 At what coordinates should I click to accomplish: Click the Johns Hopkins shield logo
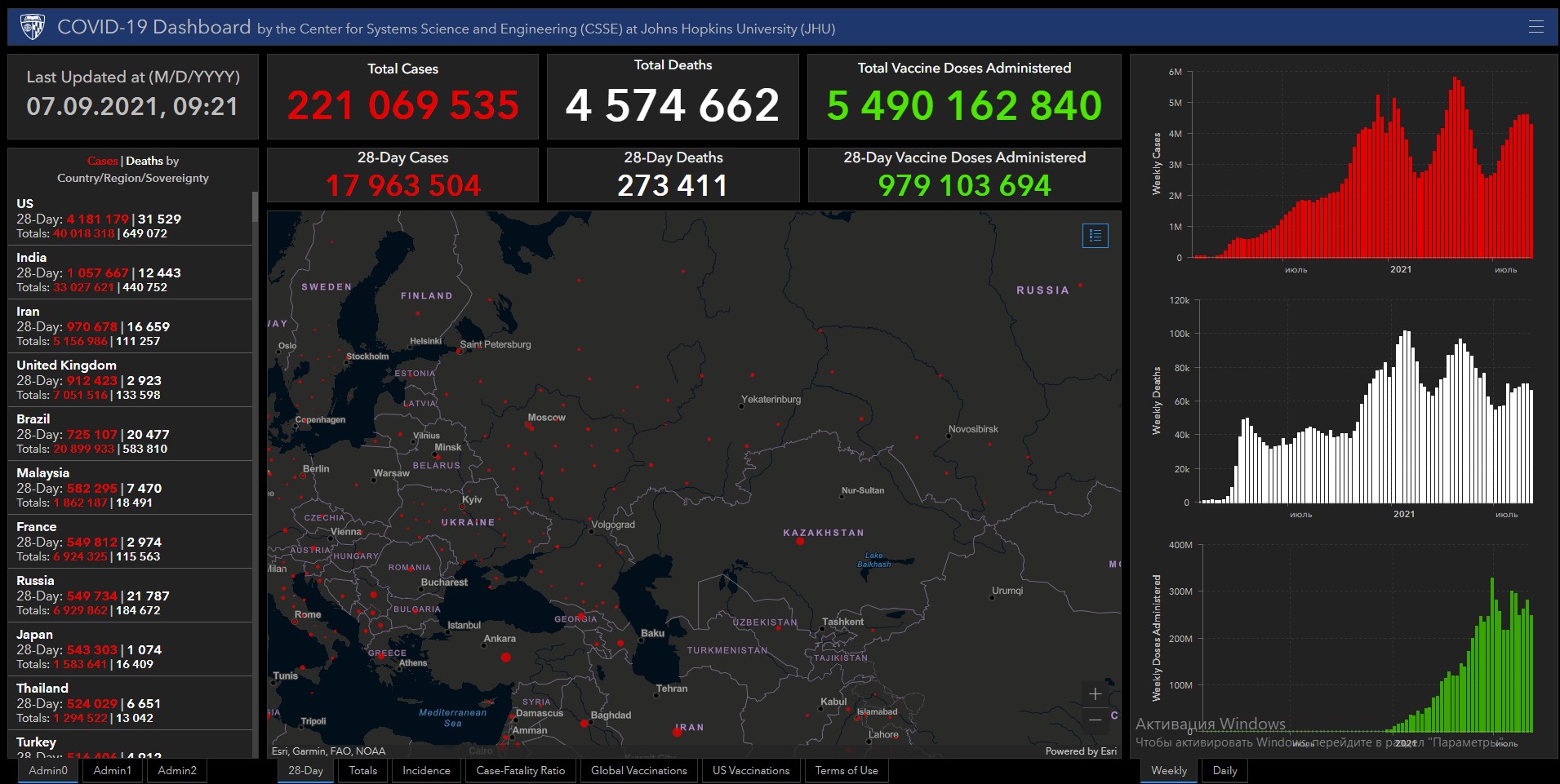tap(32, 27)
